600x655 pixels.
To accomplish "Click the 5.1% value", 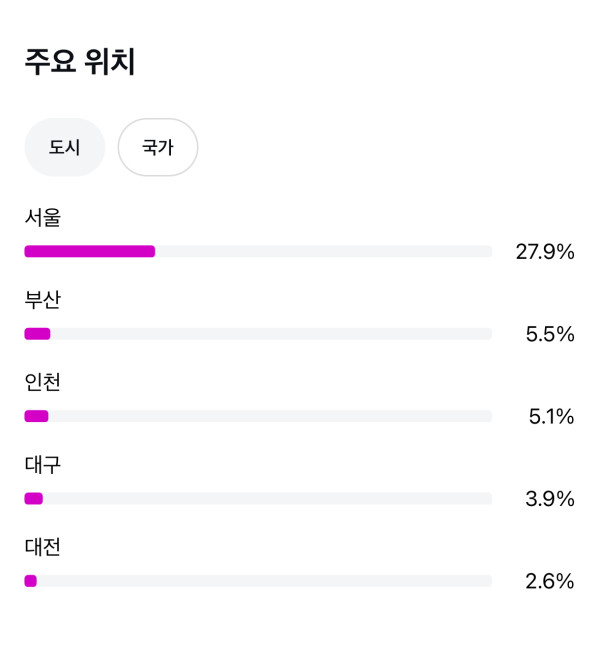I will point(551,417).
